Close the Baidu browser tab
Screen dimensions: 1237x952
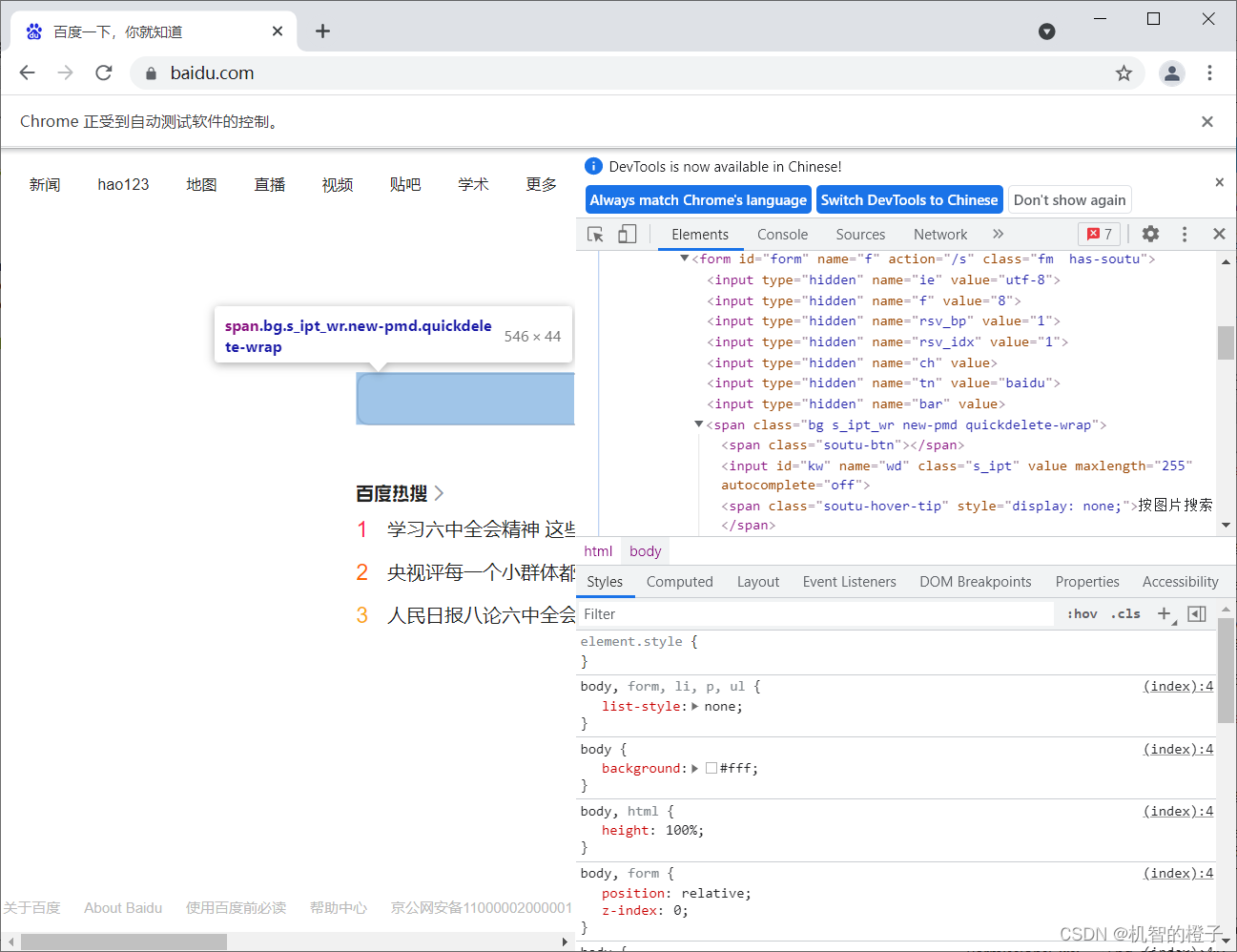click(x=278, y=31)
